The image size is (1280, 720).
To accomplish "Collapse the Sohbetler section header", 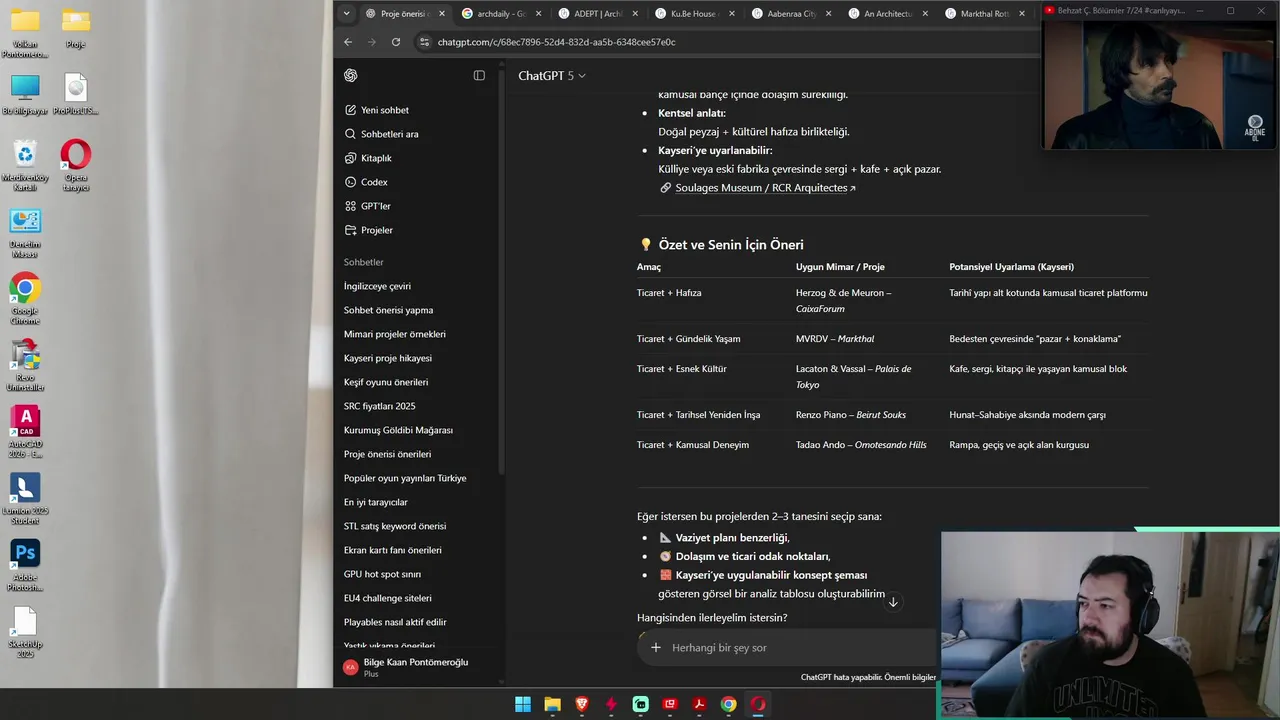I will [x=364, y=262].
